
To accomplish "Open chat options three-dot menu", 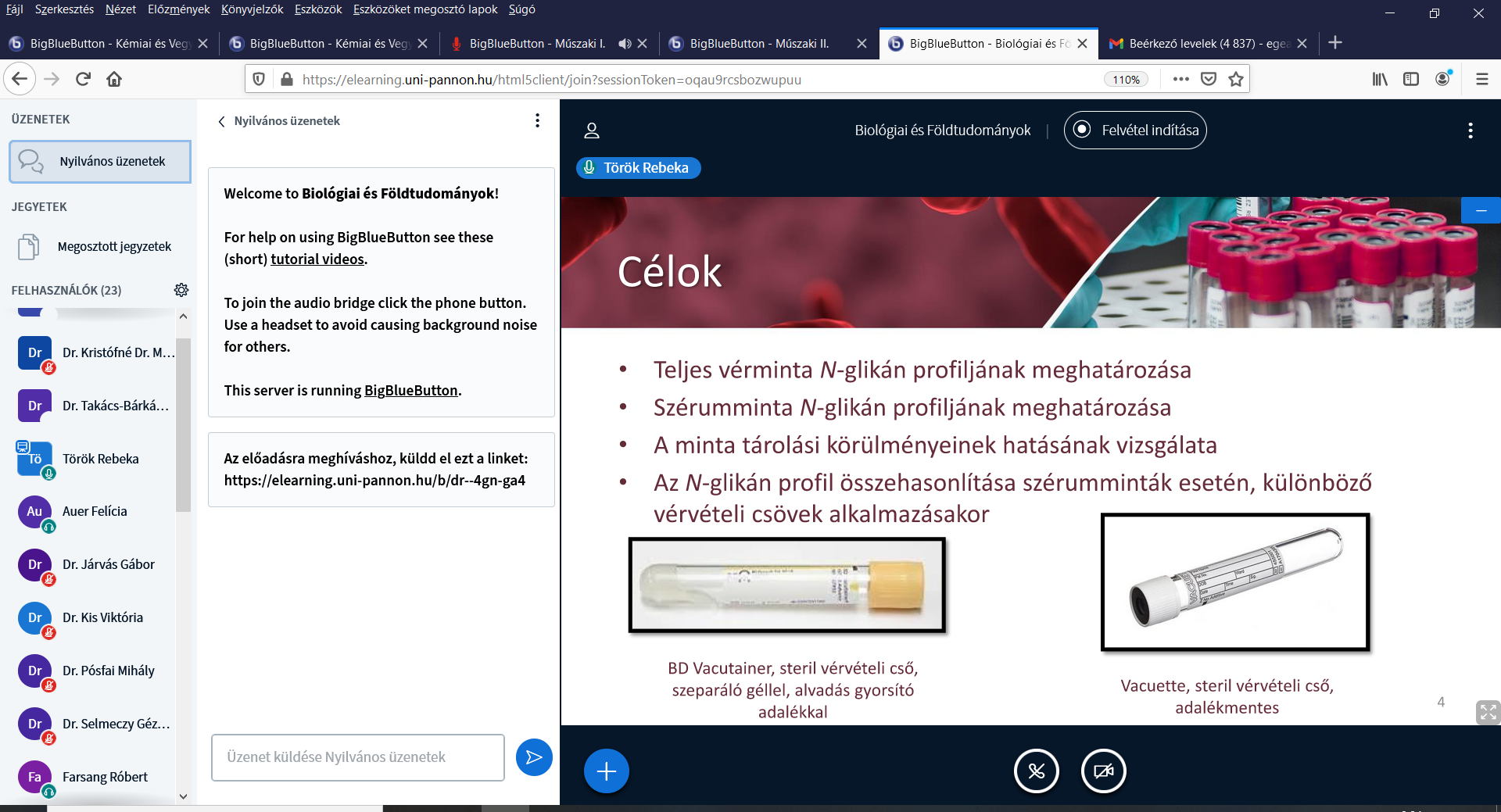I will pyautogui.click(x=537, y=120).
